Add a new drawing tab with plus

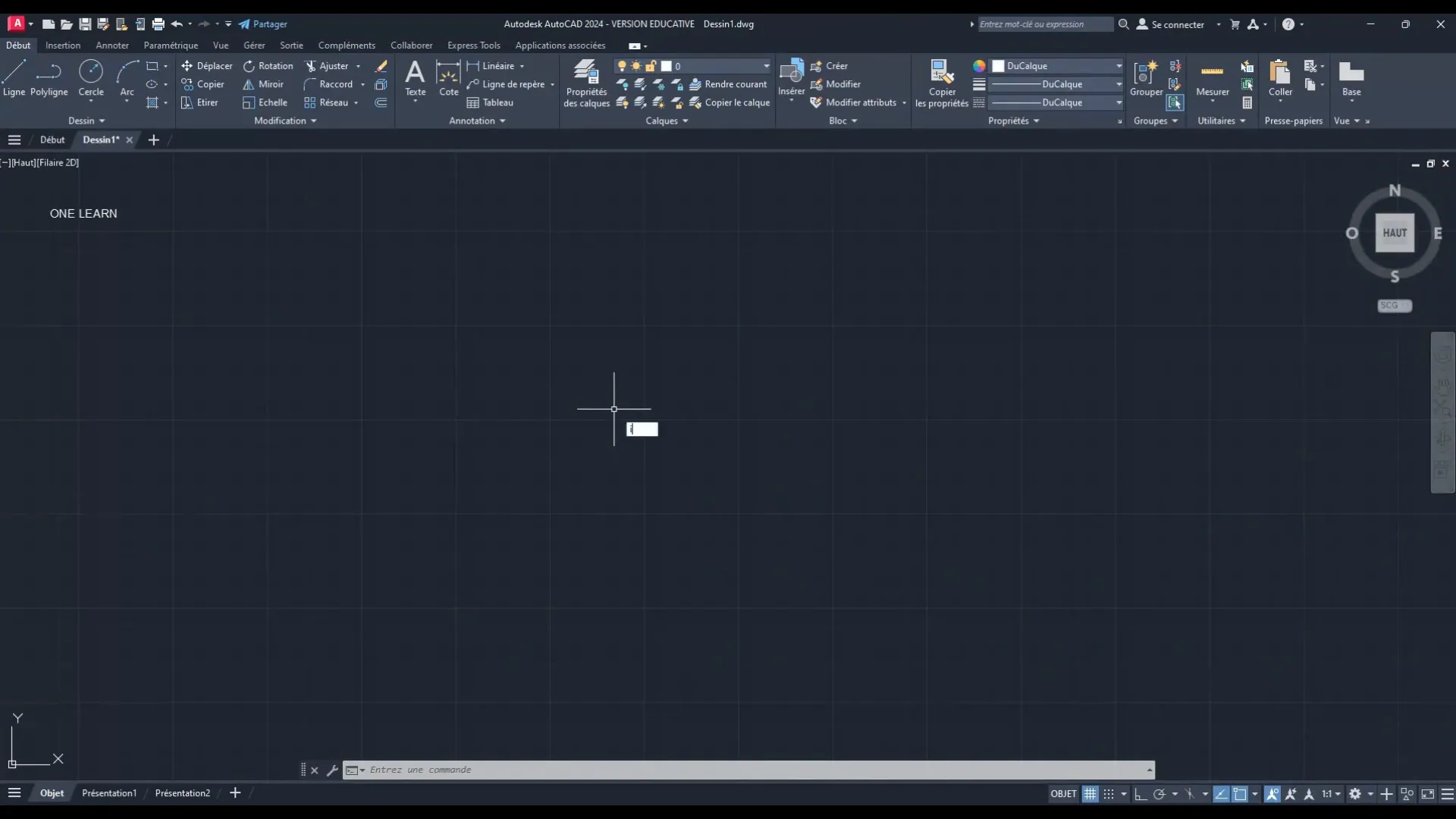coord(154,140)
